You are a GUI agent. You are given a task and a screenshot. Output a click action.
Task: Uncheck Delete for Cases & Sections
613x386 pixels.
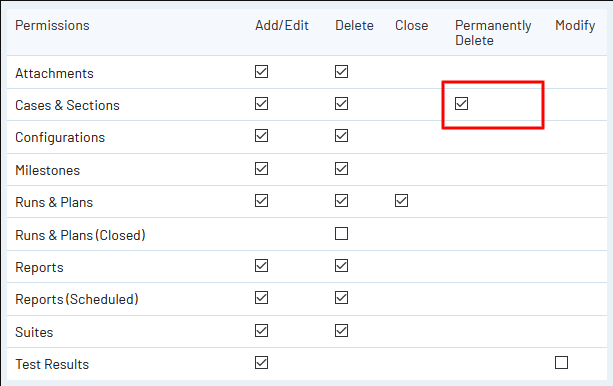[x=341, y=104]
